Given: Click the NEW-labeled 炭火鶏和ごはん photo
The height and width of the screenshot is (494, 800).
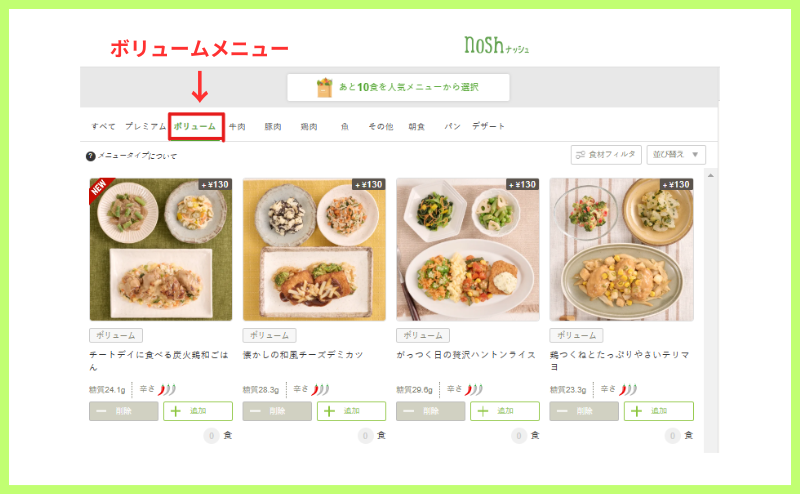Looking at the screenshot, I should (x=161, y=250).
